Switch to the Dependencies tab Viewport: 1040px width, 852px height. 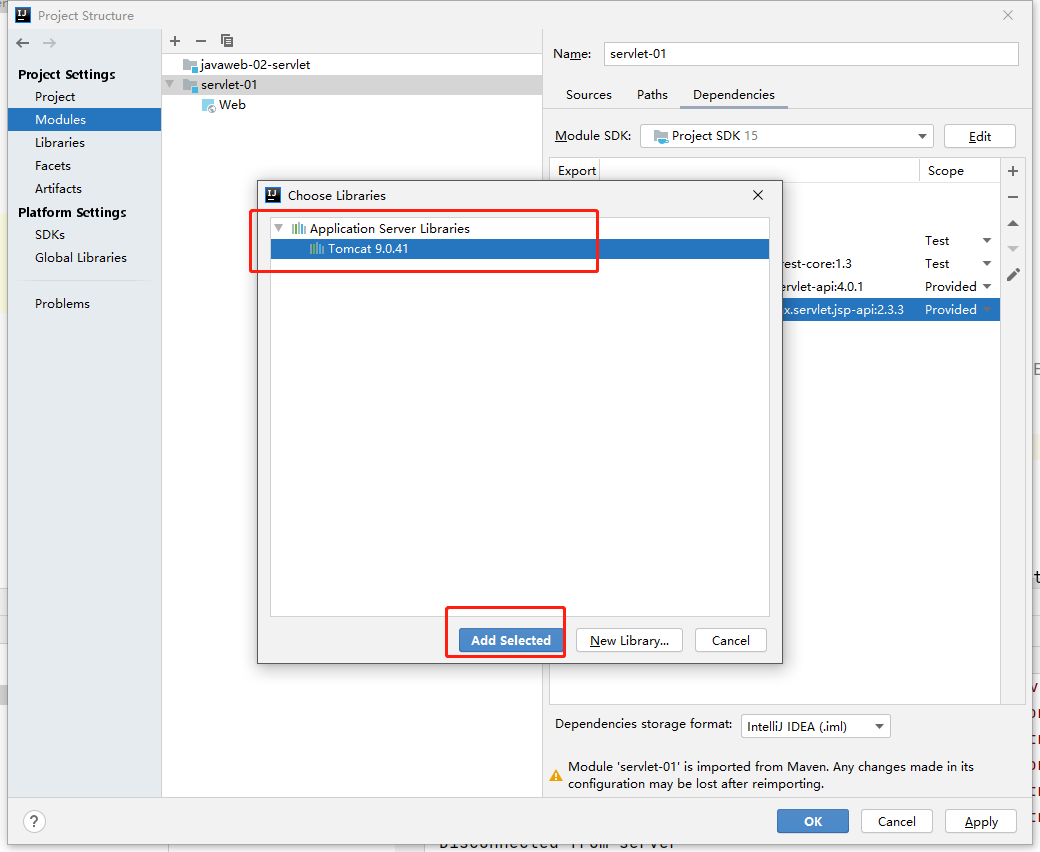(734, 94)
